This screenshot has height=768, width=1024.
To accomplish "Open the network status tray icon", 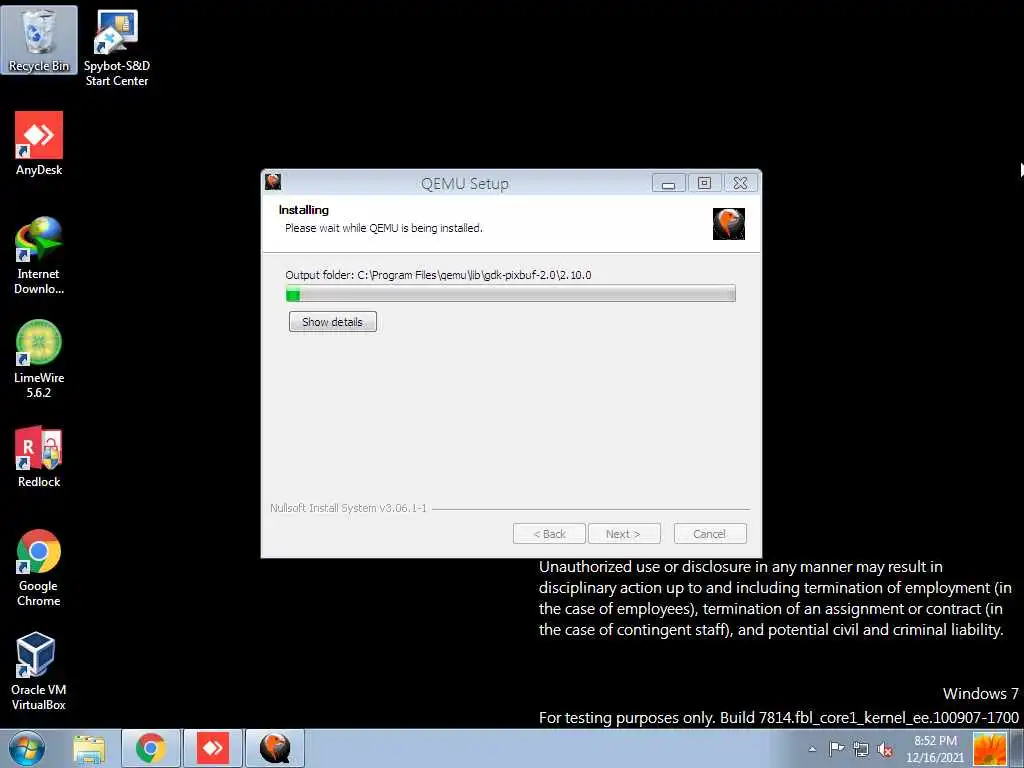I will [x=861, y=748].
